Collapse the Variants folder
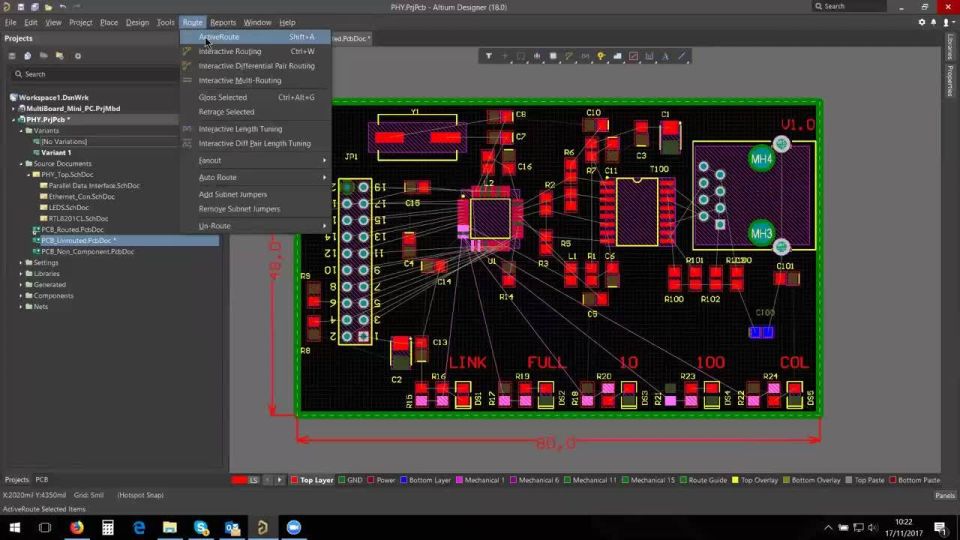This screenshot has height=540, width=960. point(21,130)
